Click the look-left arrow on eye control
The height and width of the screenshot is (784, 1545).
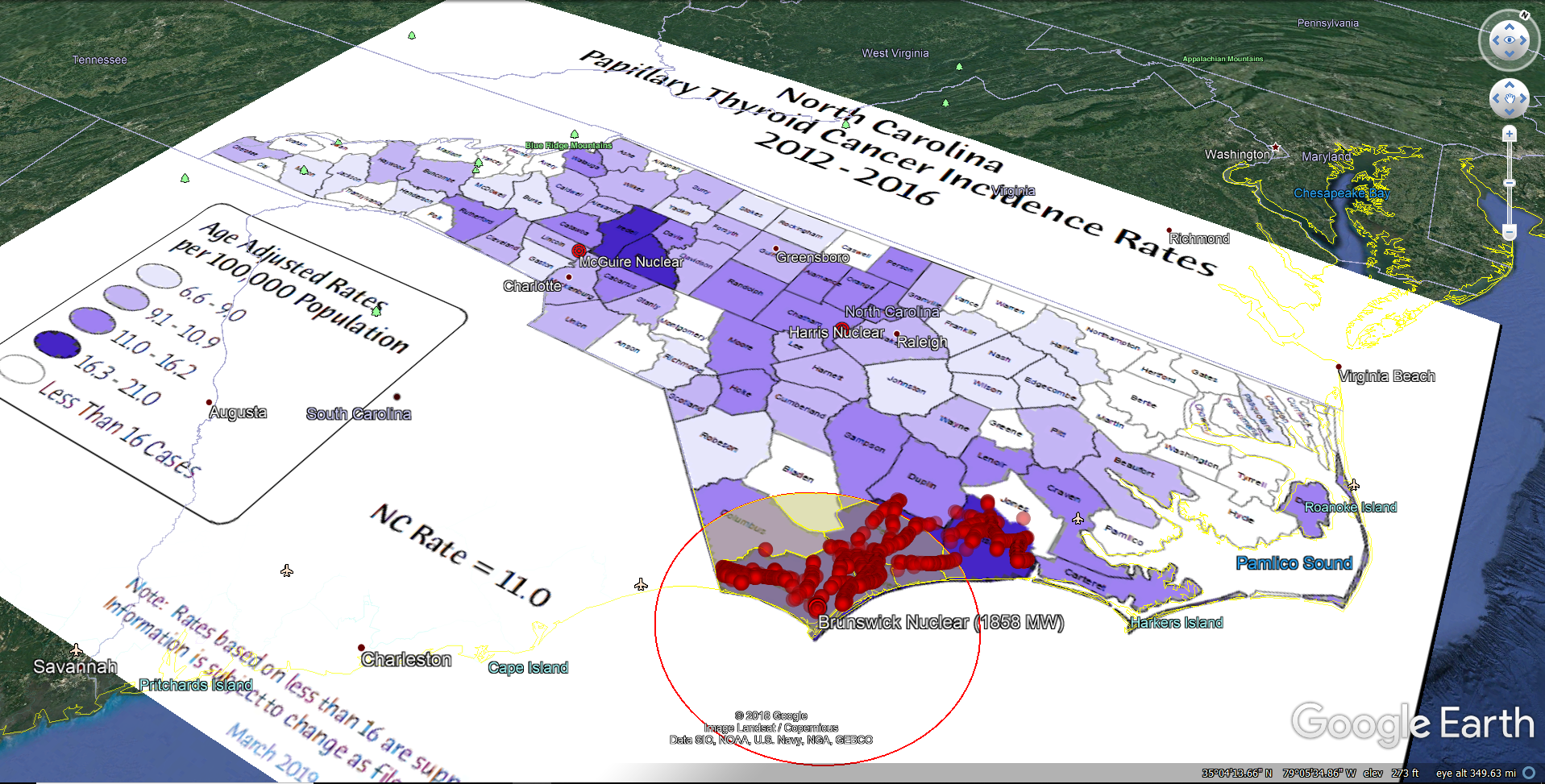tap(1496, 40)
